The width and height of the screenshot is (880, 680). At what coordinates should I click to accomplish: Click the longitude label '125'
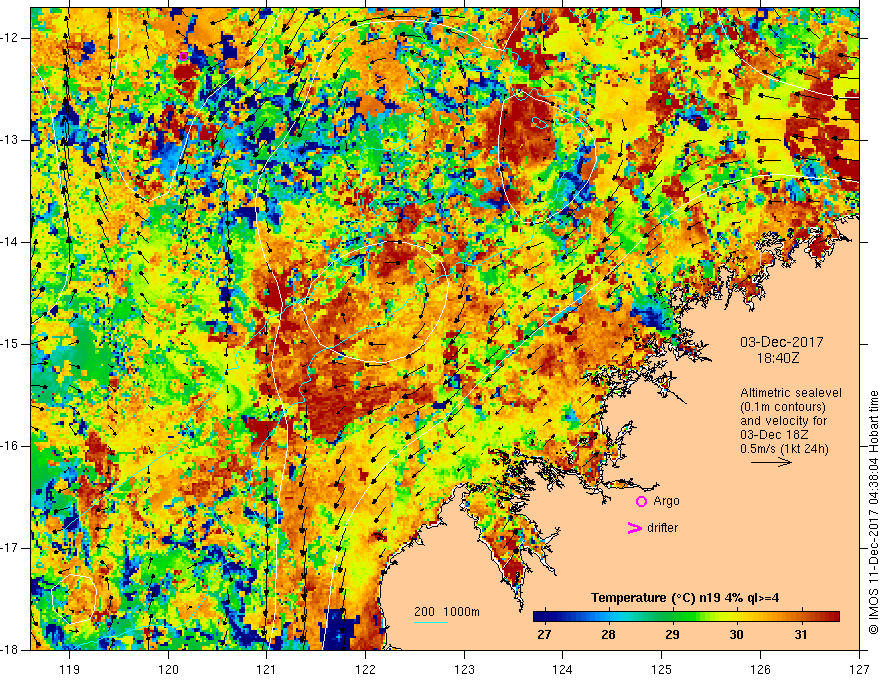point(662,669)
